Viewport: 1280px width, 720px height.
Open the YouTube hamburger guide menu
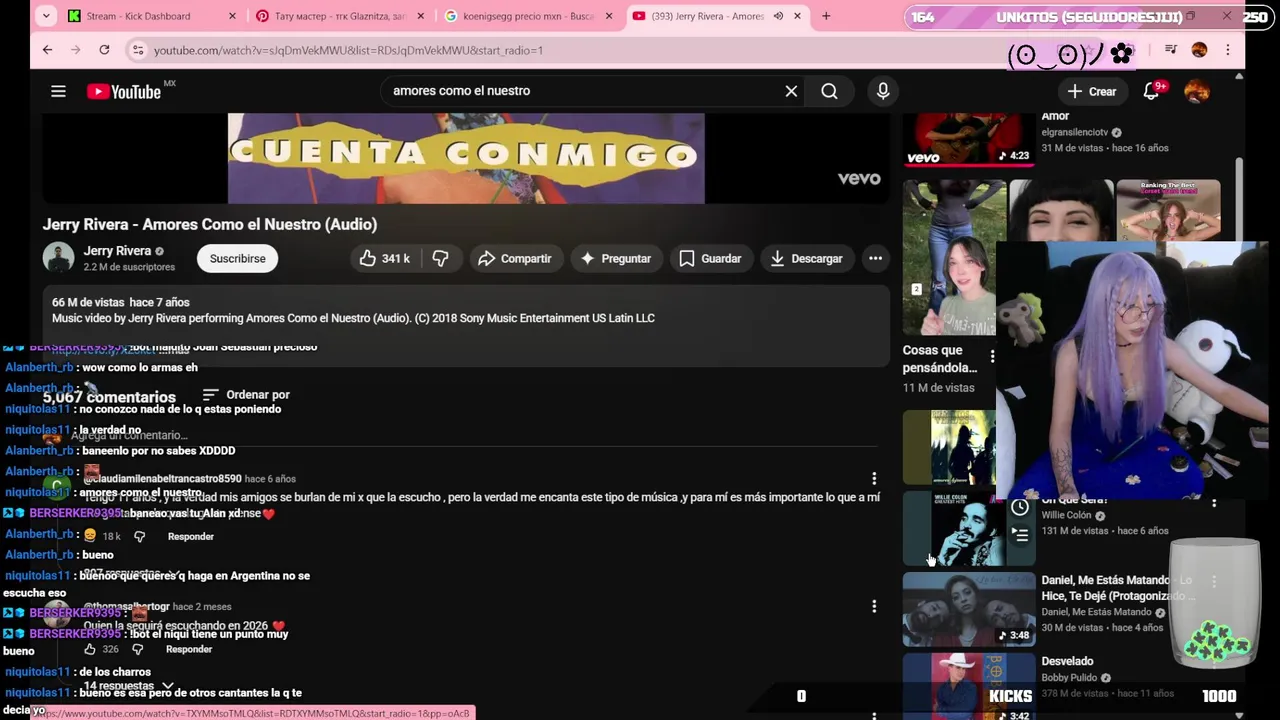coord(58,91)
